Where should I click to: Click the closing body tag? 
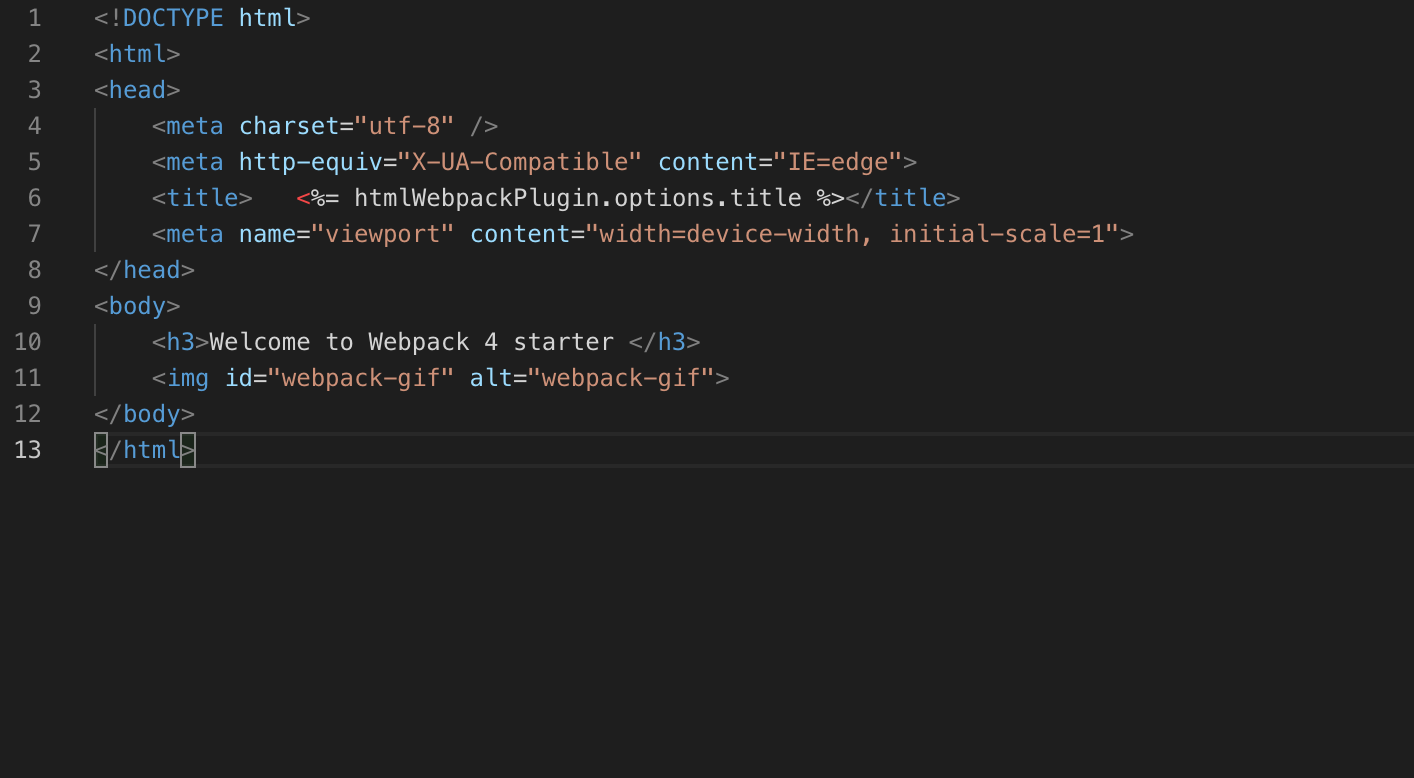(145, 414)
